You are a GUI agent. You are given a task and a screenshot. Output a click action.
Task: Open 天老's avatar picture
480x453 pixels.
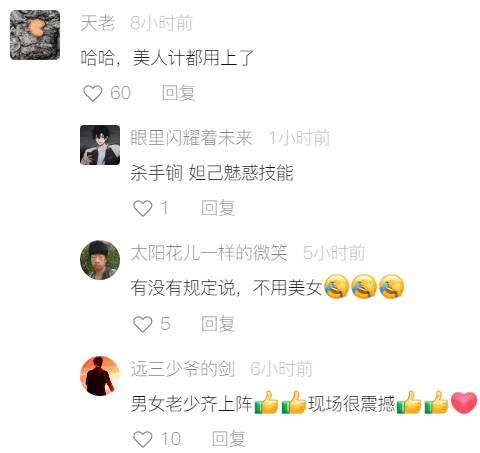pos(35,35)
